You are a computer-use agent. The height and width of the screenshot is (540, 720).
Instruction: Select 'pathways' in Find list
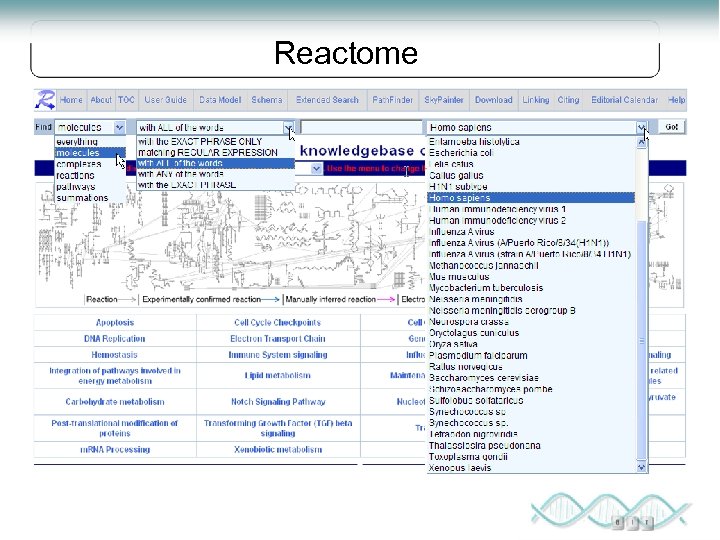[90, 186]
